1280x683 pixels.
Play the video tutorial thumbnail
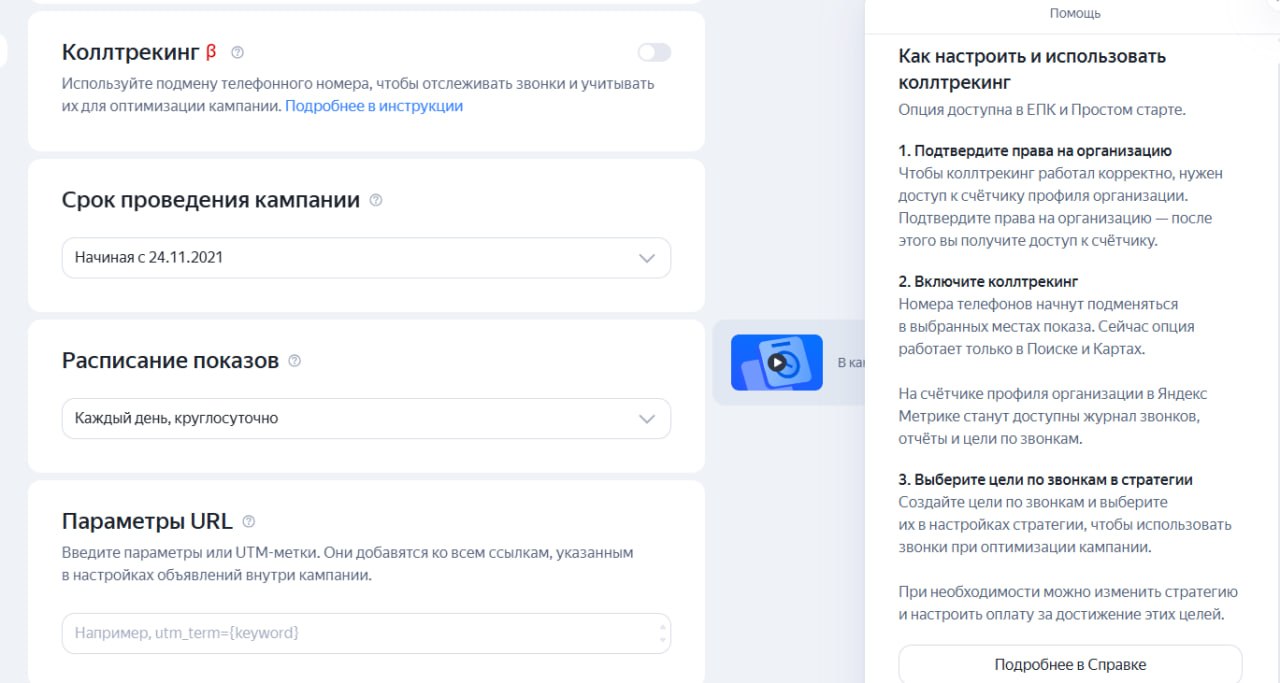(x=777, y=362)
